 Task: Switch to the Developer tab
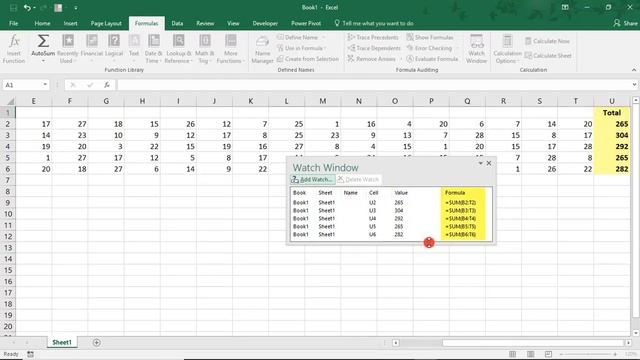pos(265,23)
